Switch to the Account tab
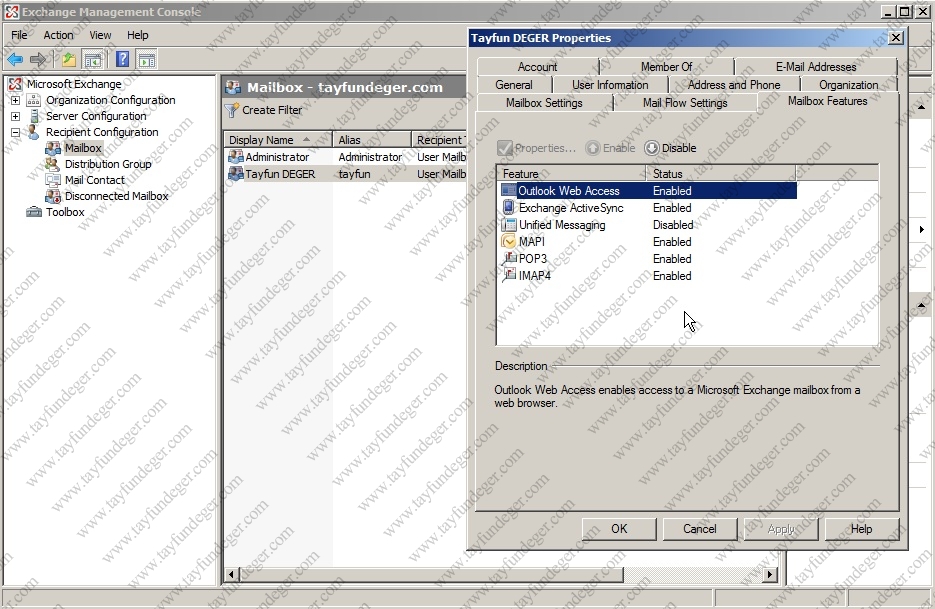The width and height of the screenshot is (935, 609). [537, 67]
